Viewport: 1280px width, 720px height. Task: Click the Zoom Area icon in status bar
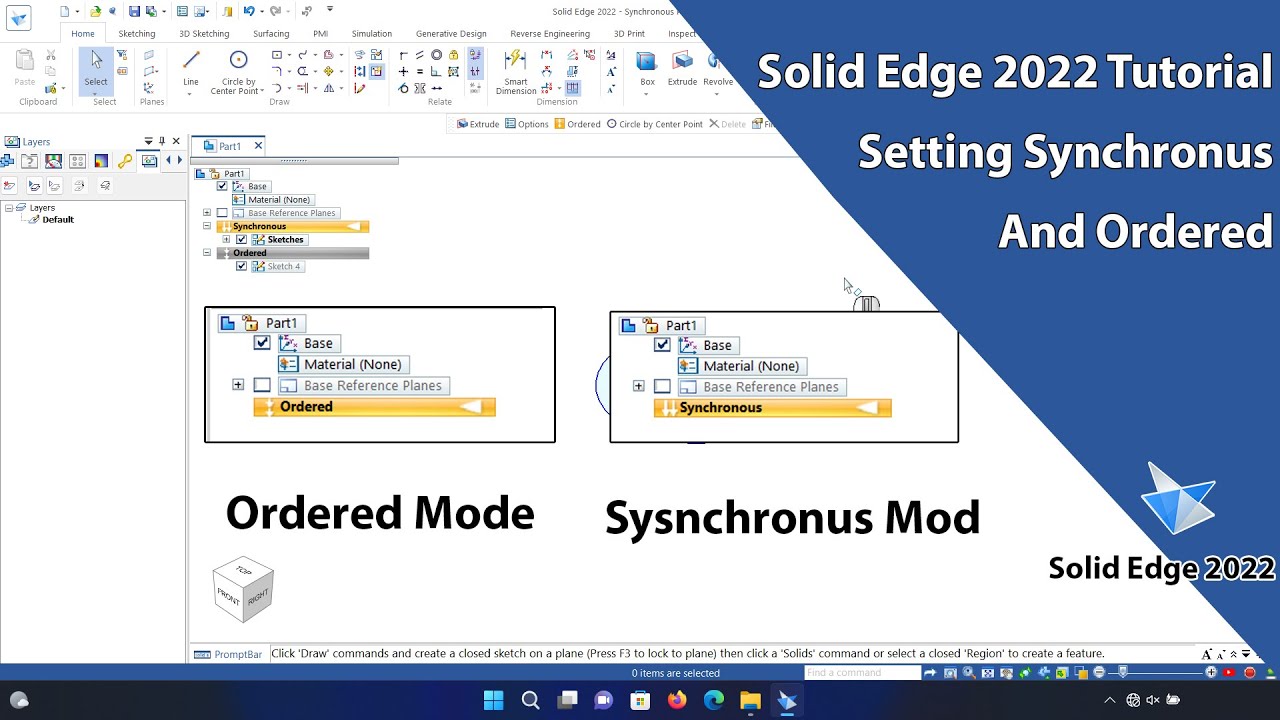tap(950, 673)
